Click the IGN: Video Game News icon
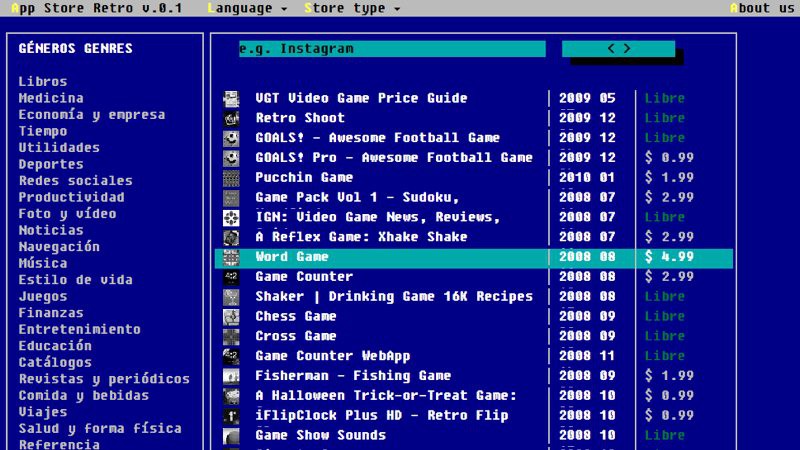 (231, 218)
